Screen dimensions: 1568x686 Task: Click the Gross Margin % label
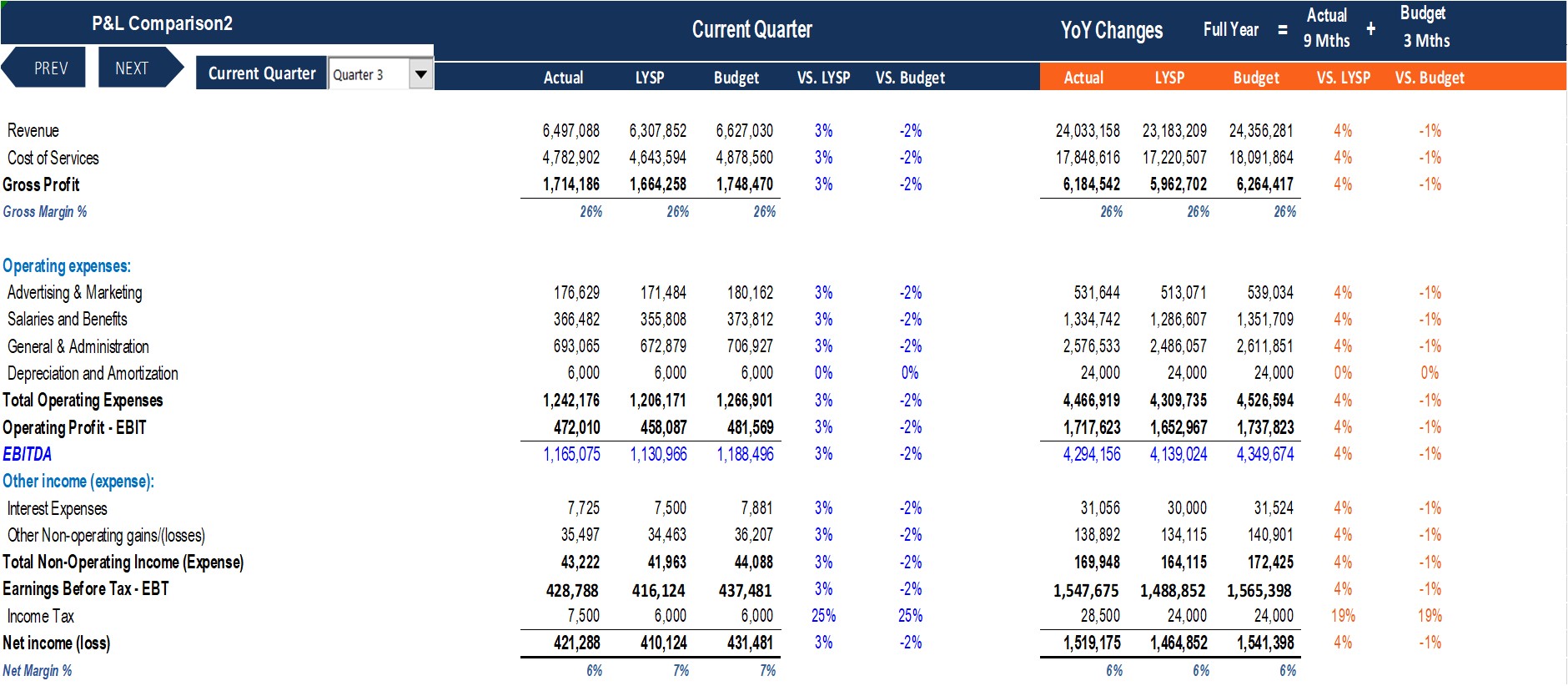point(45,212)
